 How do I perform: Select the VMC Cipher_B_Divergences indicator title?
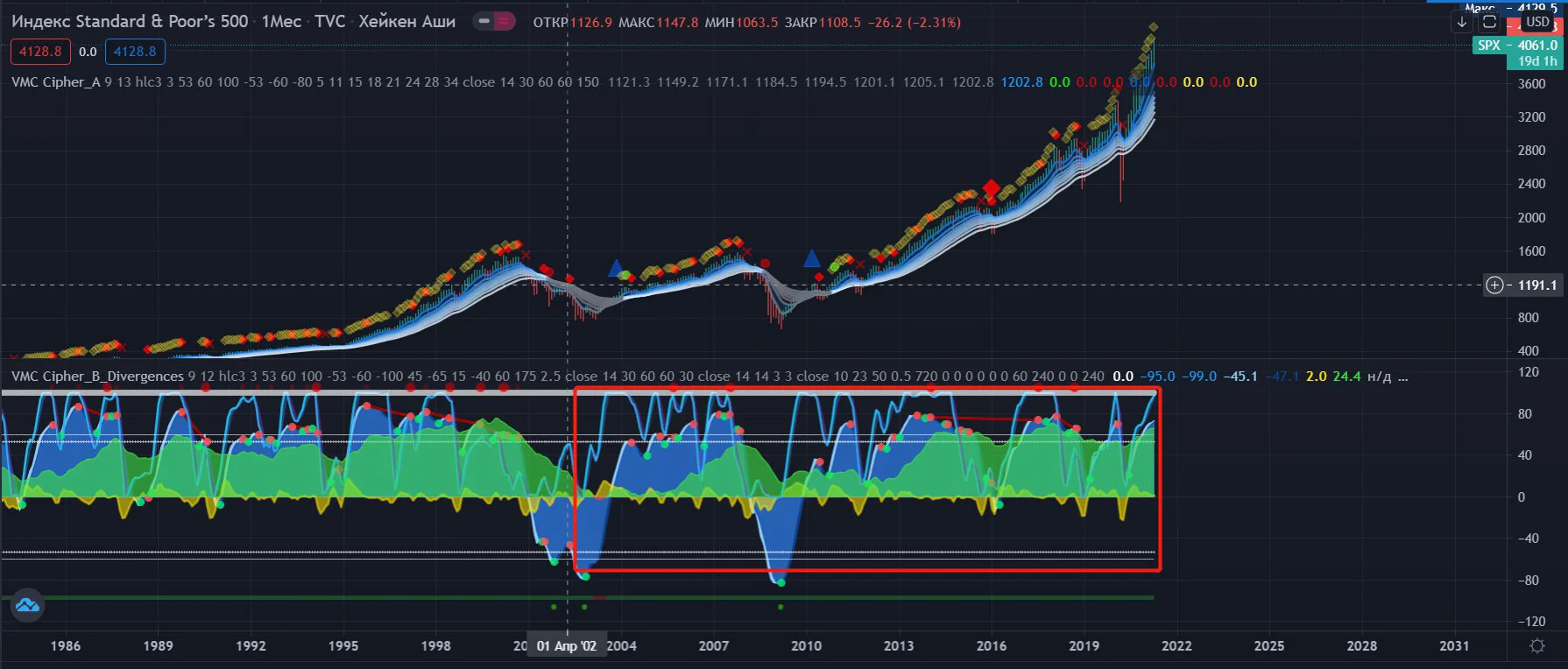click(97, 377)
